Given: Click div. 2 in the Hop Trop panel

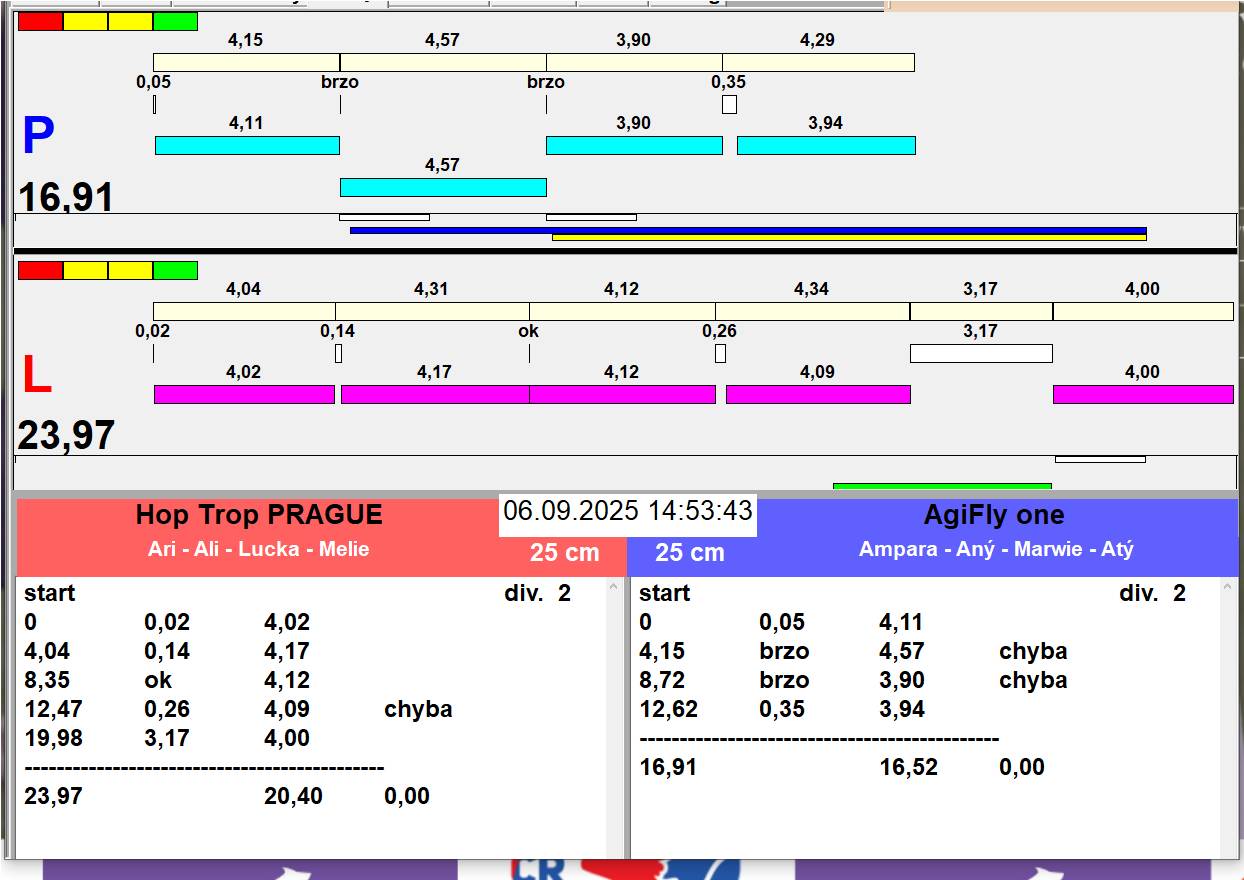Looking at the screenshot, I should pyautogui.click(x=537, y=593).
